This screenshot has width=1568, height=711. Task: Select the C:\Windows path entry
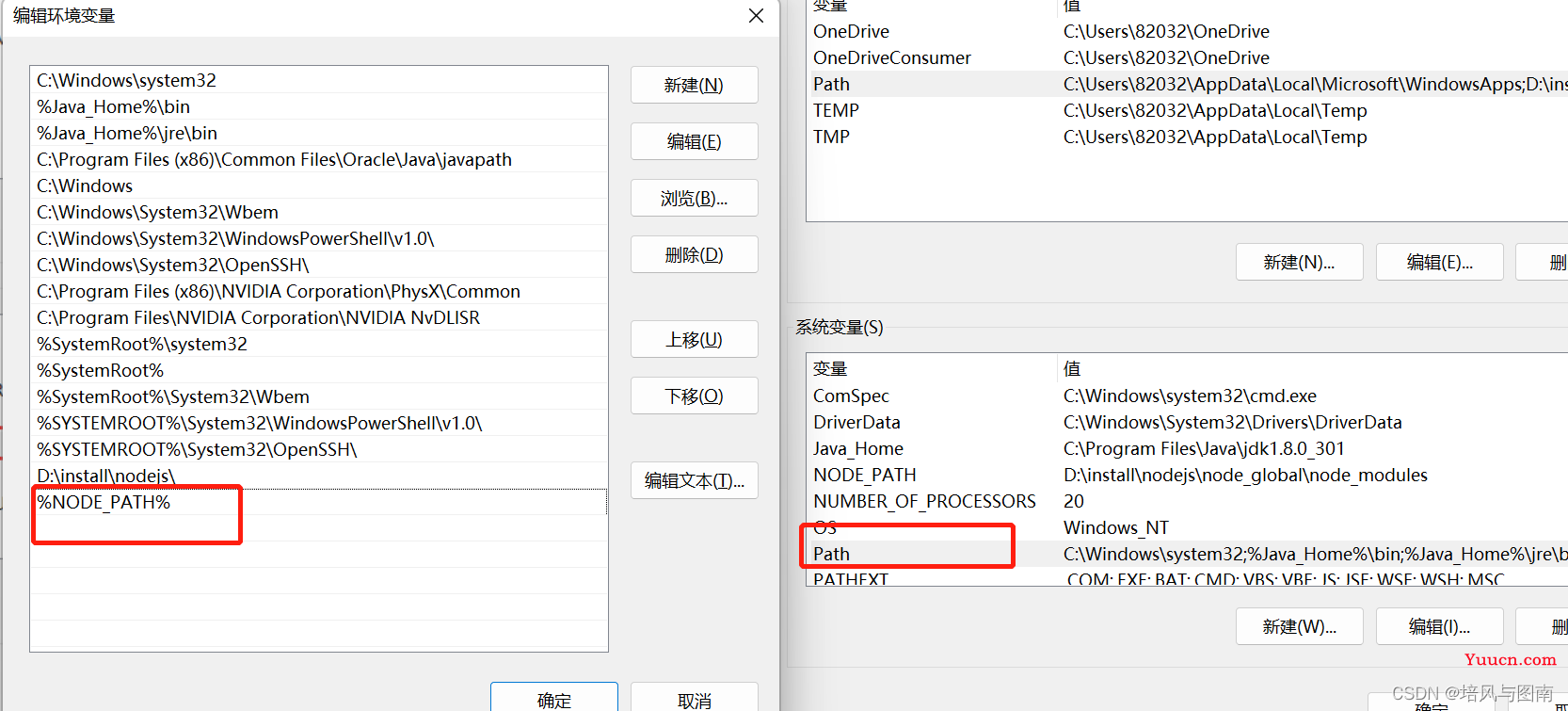[319, 186]
